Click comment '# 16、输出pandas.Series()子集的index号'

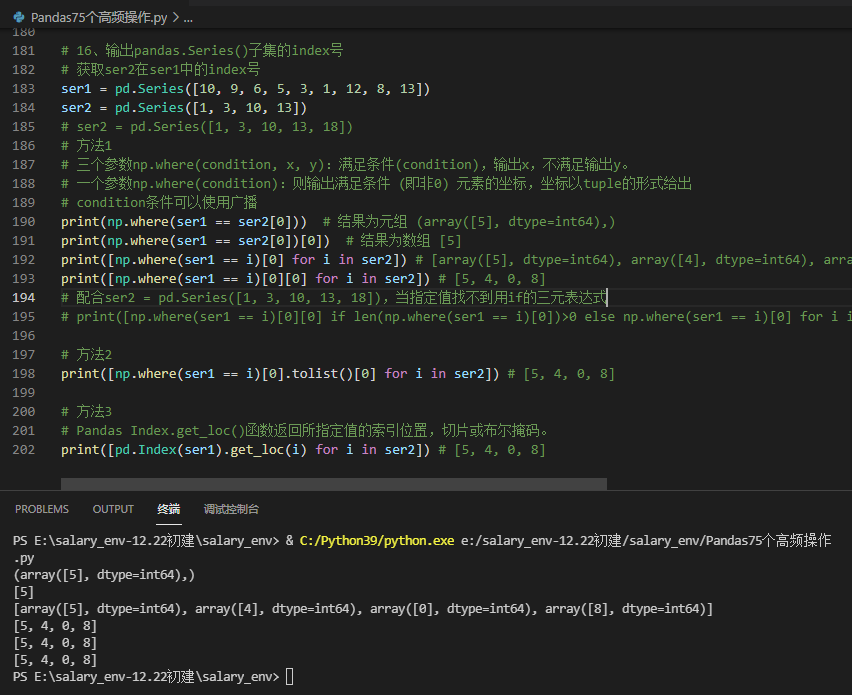point(202,51)
